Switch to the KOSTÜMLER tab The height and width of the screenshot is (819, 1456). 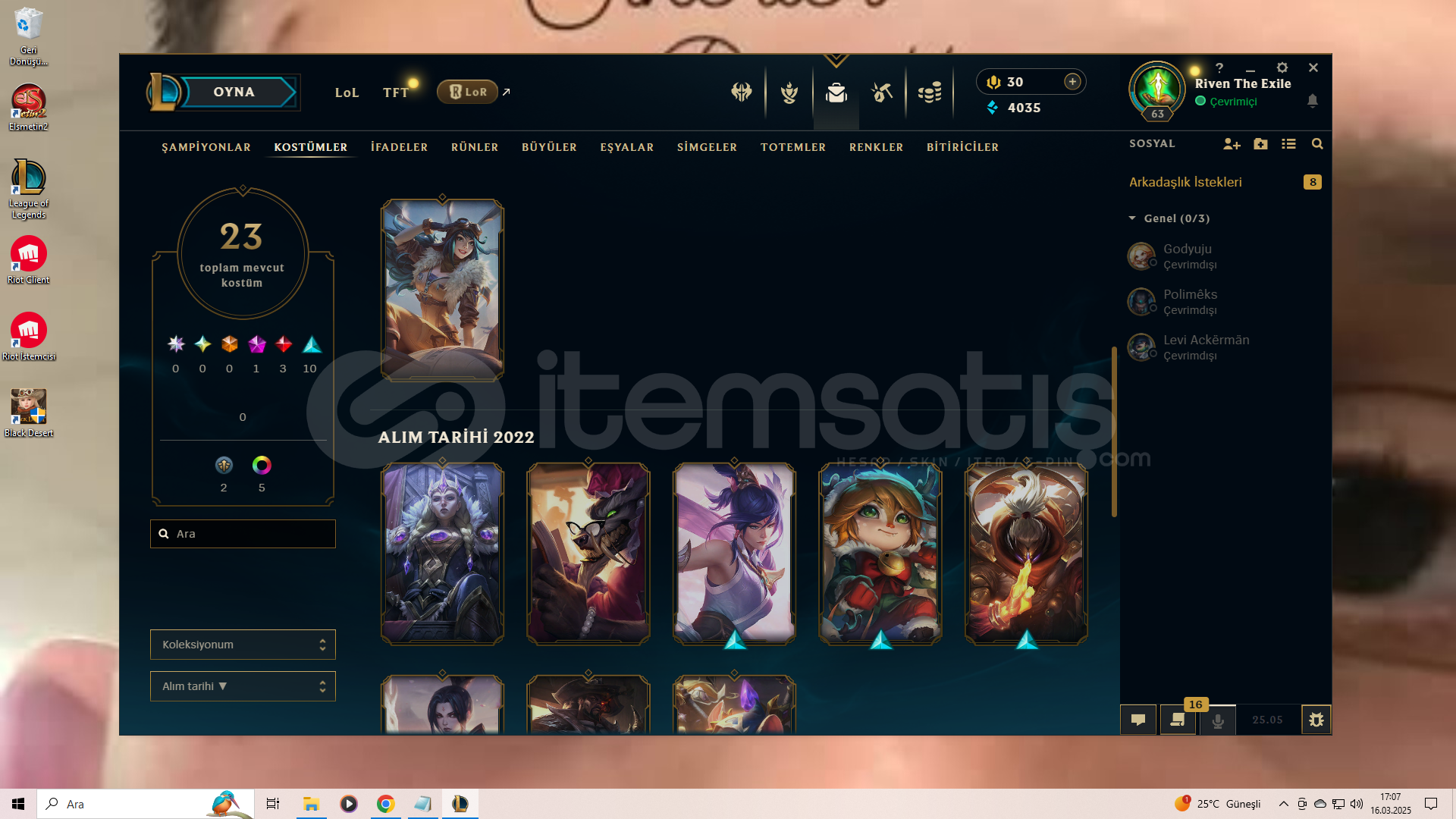click(x=311, y=147)
